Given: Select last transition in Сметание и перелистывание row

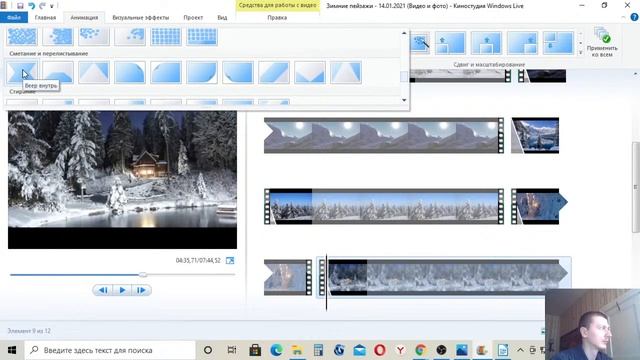Looking at the screenshot, I should [x=345, y=72].
